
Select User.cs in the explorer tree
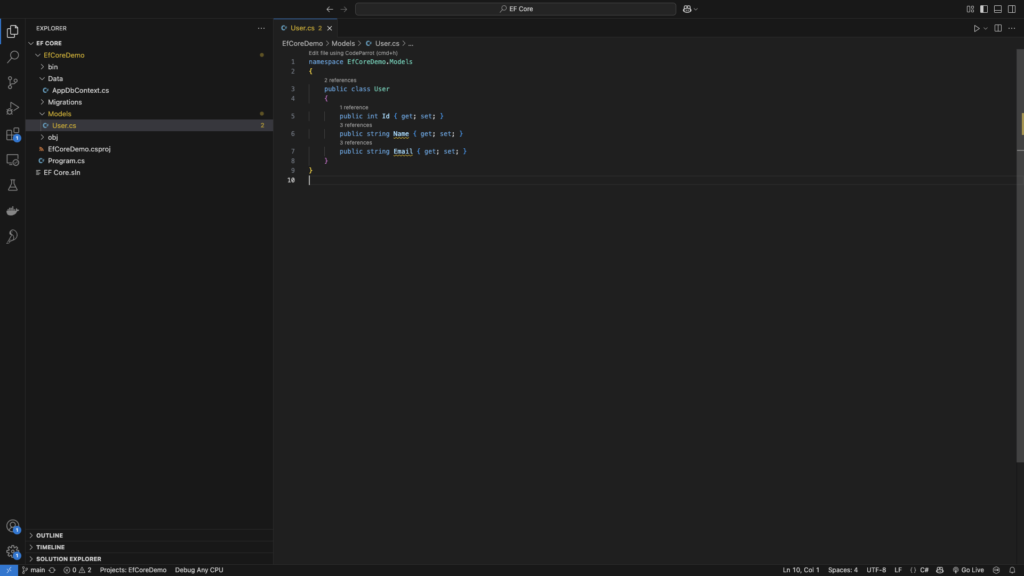point(64,125)
